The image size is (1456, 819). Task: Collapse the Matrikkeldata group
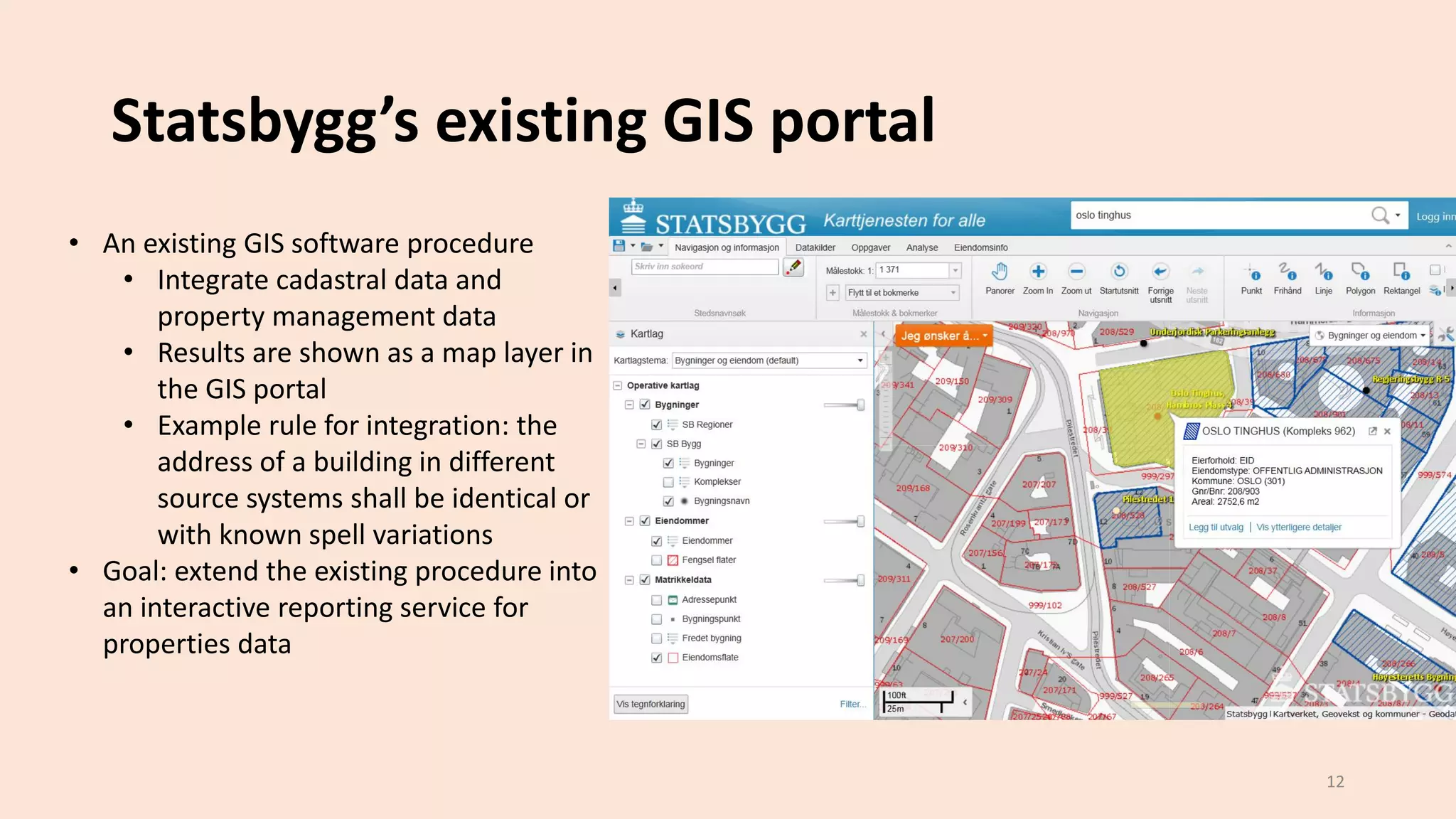point(629,580)
